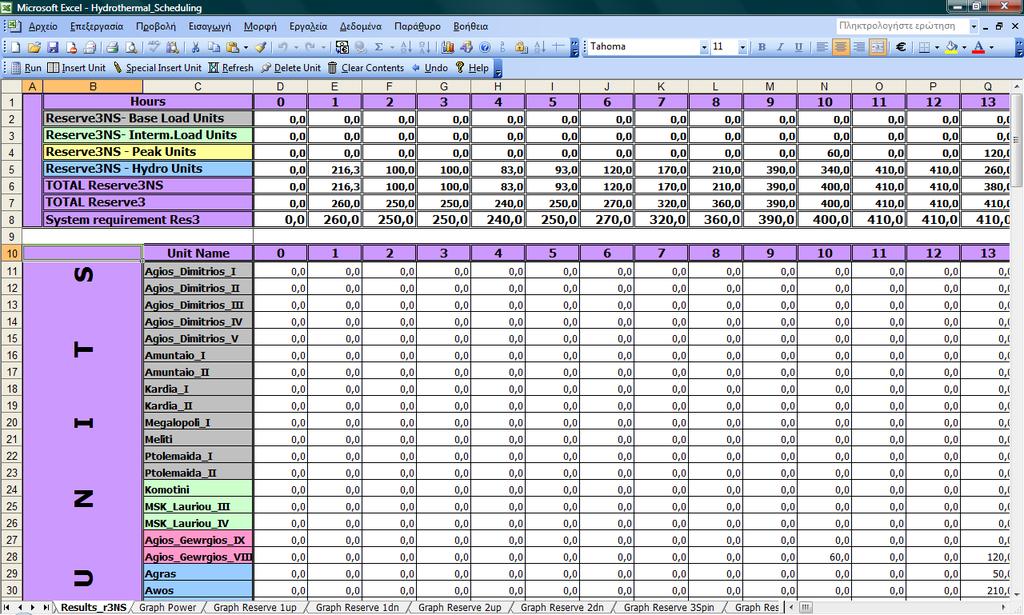Open a file with the folder icon
Screen dimensions: 1024x615
34,47
